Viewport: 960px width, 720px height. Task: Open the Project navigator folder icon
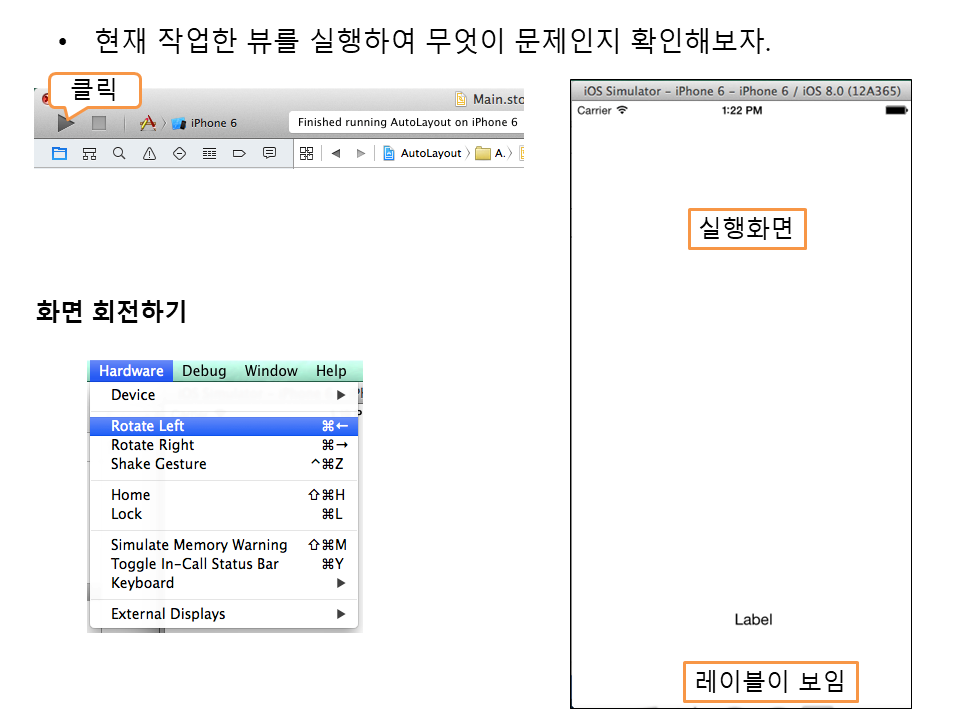(59, 153)
